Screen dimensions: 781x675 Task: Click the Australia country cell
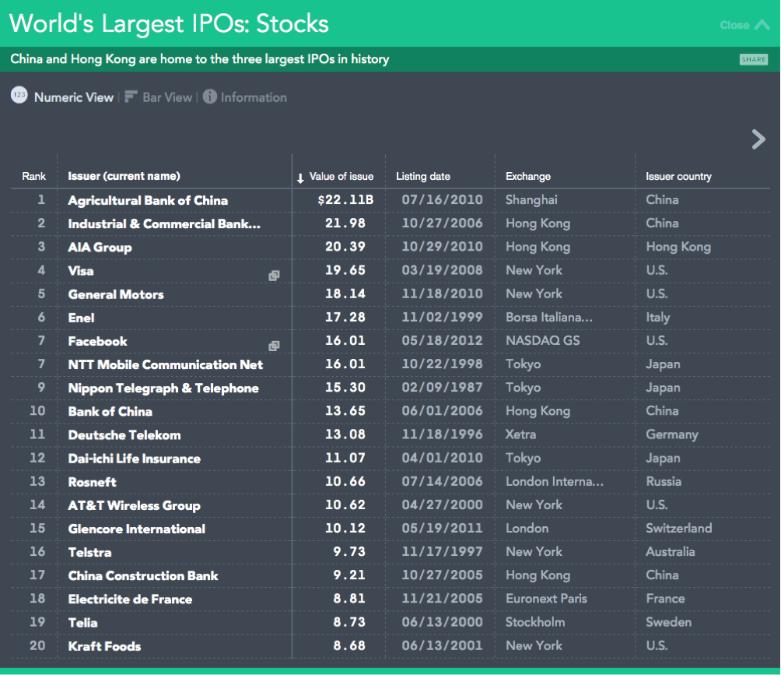670,551
